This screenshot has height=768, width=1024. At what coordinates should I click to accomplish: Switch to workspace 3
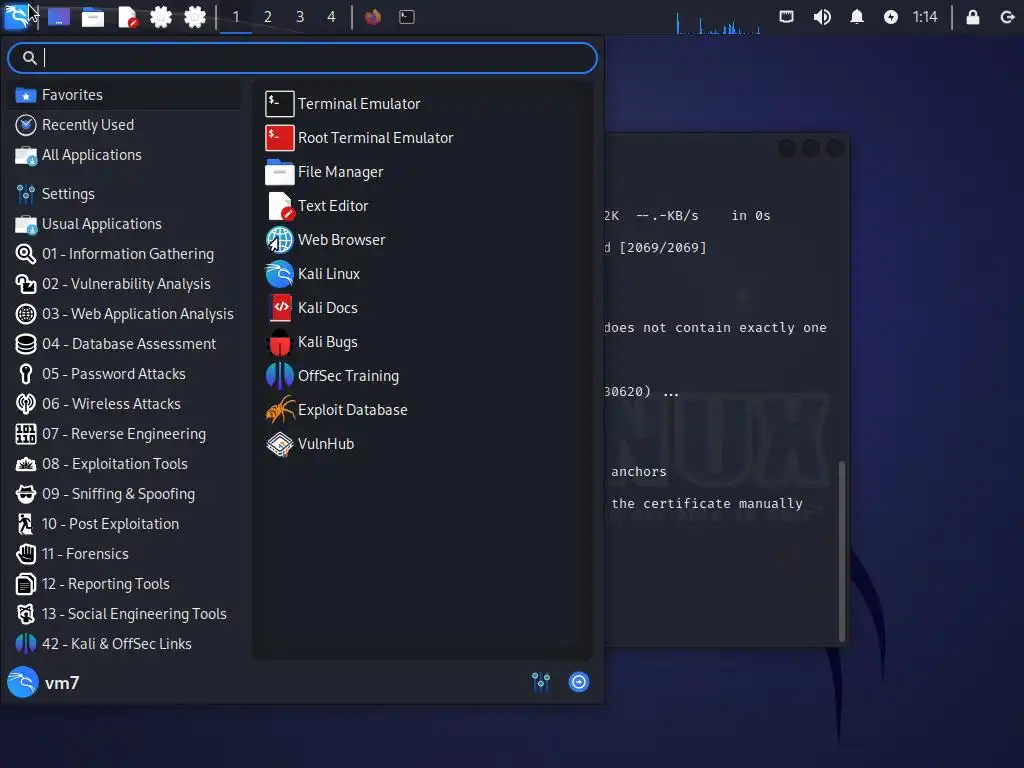300,17
